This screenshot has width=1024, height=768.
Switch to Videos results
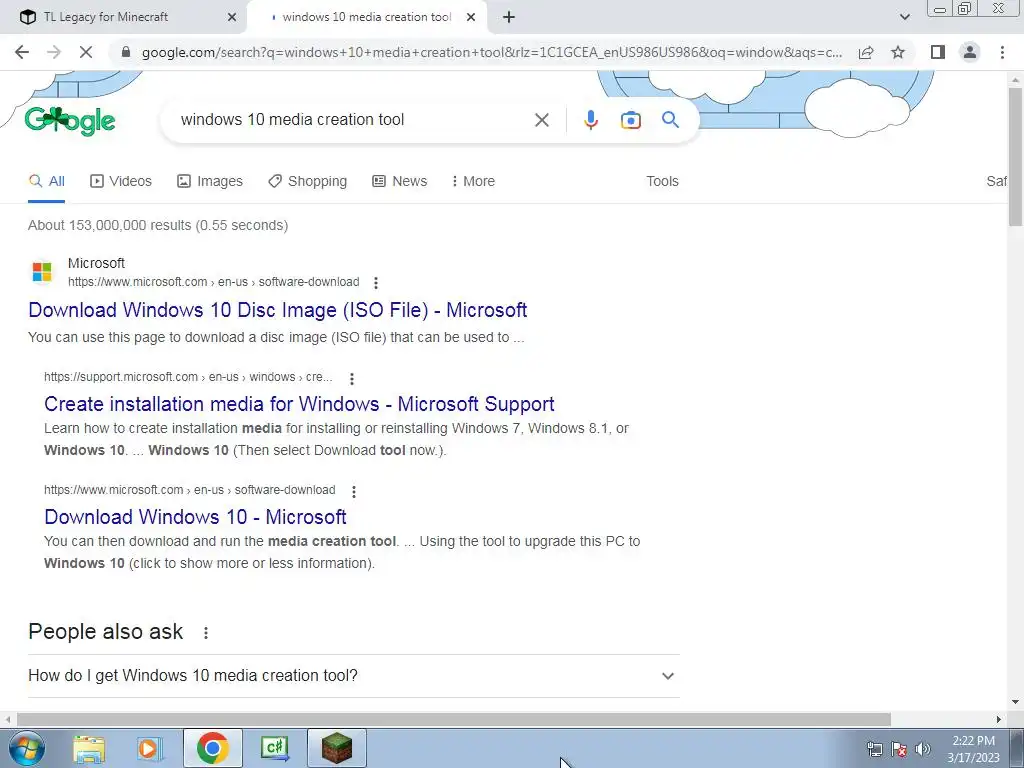pyautogui.click(x=121, y=182)
